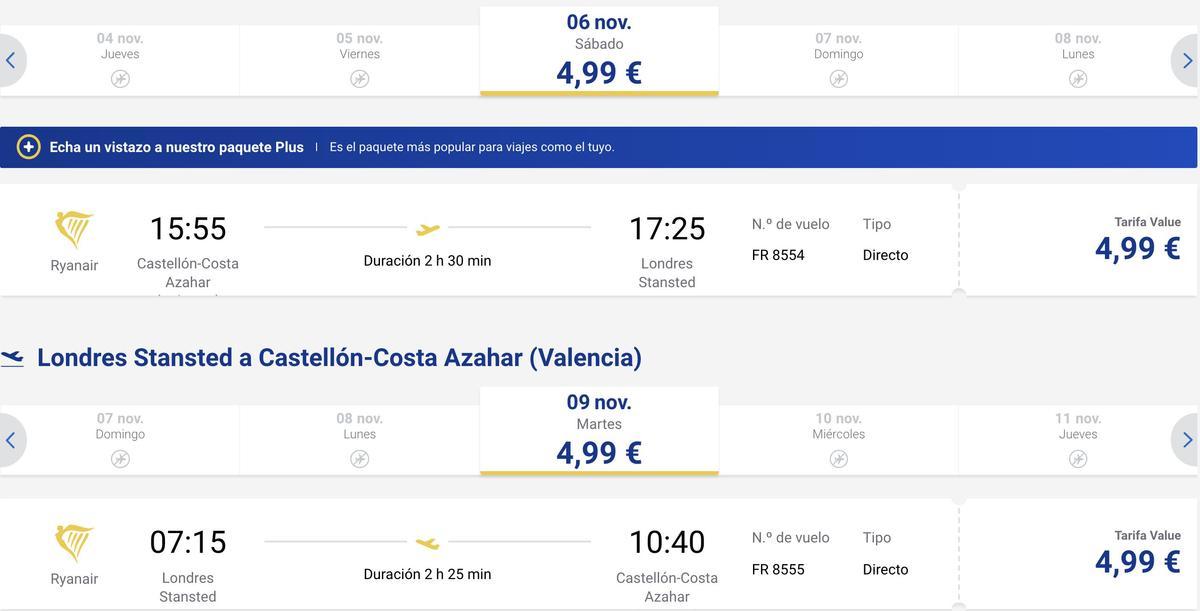Click the no-flight icon under 04 nov. Jueves
1200x611 pixels.
pos(120,79)
